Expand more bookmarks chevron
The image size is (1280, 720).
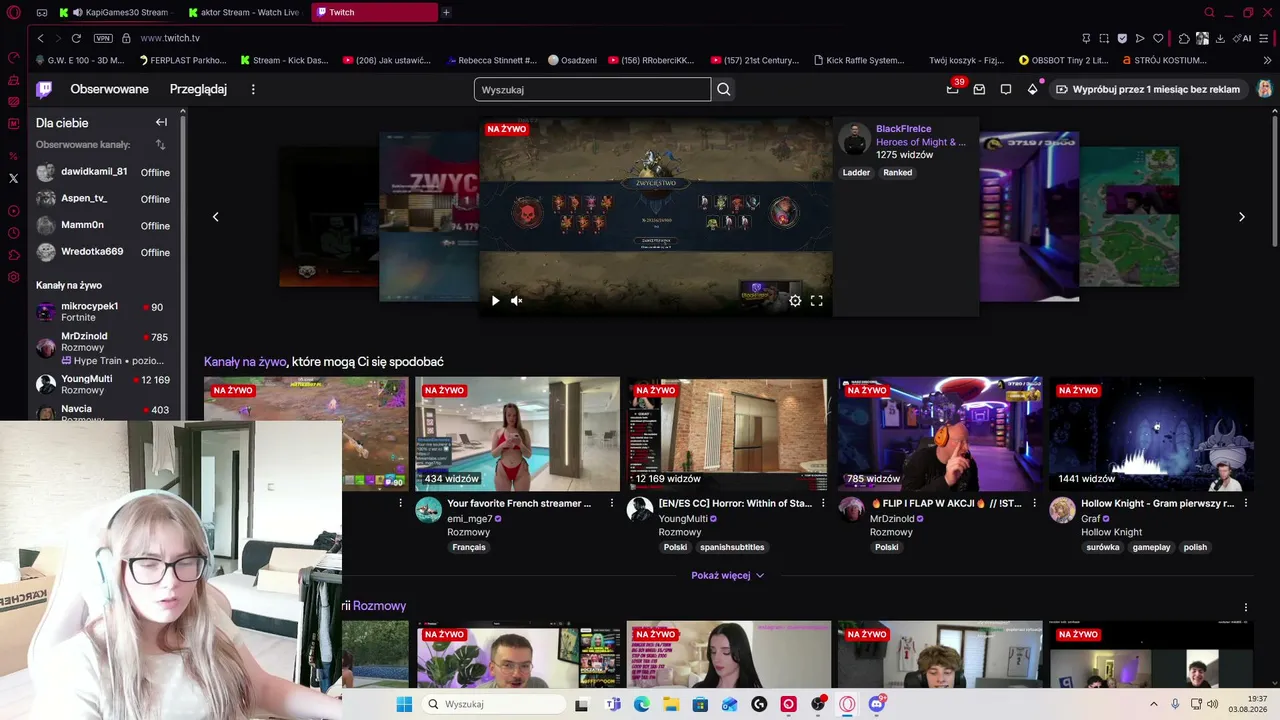point(1268,60)
